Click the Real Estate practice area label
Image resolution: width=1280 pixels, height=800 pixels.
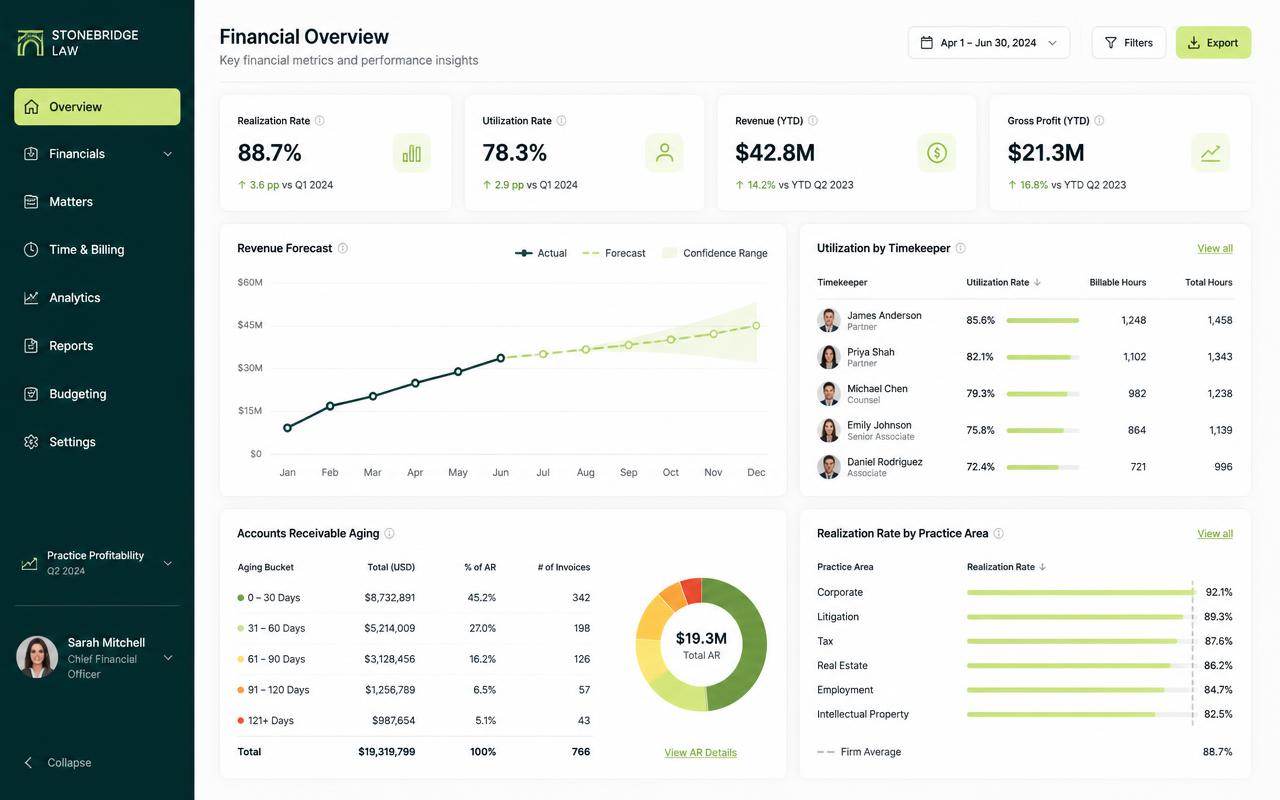pos(842,666)
